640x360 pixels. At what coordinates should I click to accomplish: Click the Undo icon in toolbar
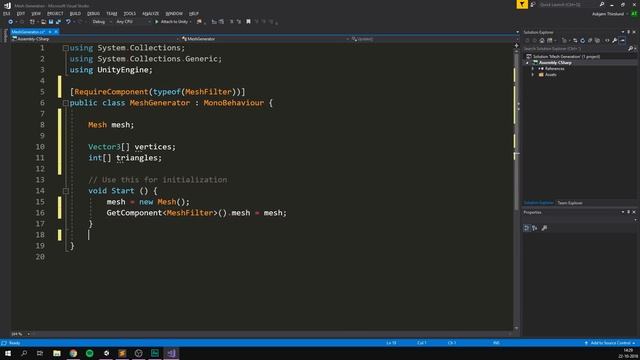click(68, 22)
